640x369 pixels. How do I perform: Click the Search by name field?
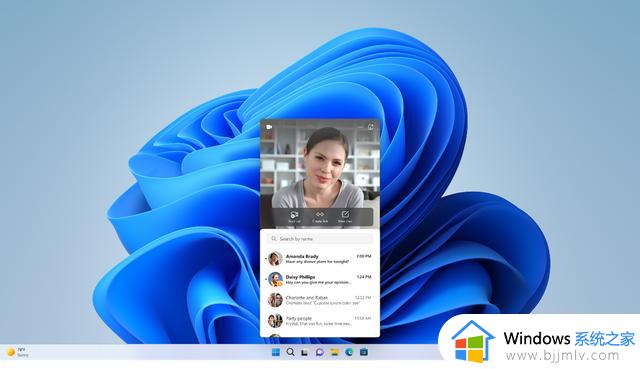coord(320,238)
